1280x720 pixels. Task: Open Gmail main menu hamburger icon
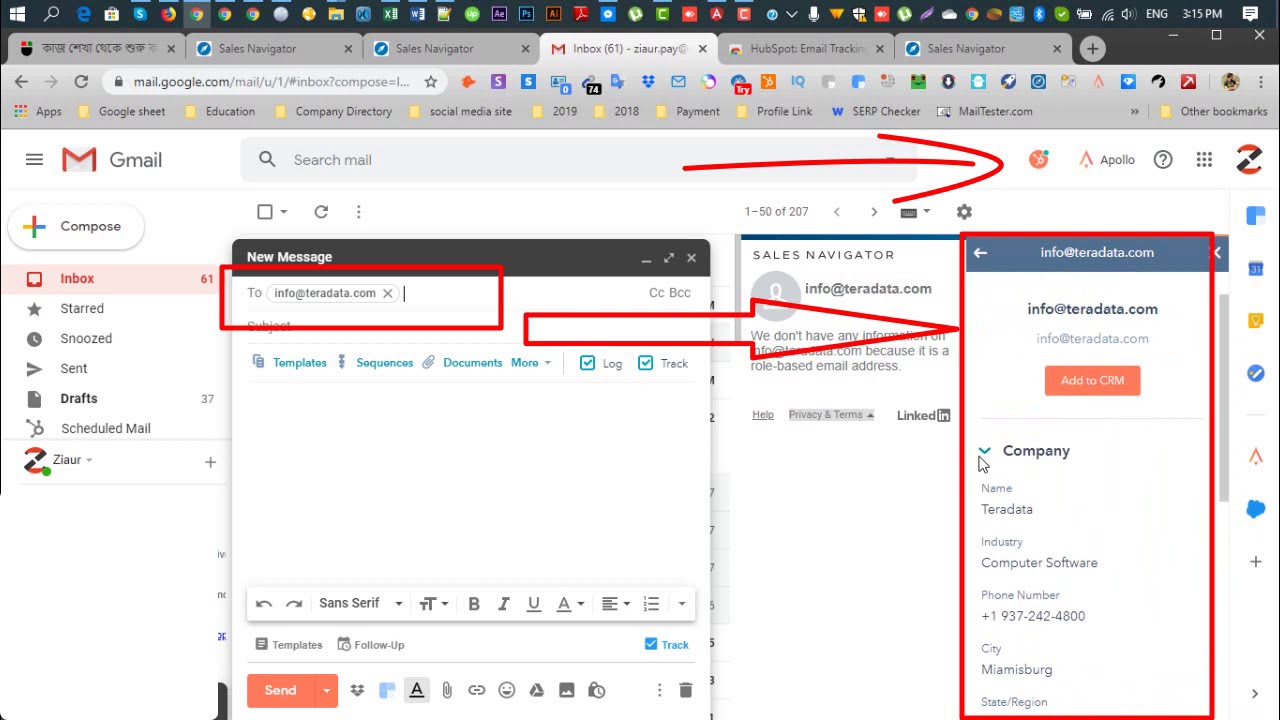[34, 160]
